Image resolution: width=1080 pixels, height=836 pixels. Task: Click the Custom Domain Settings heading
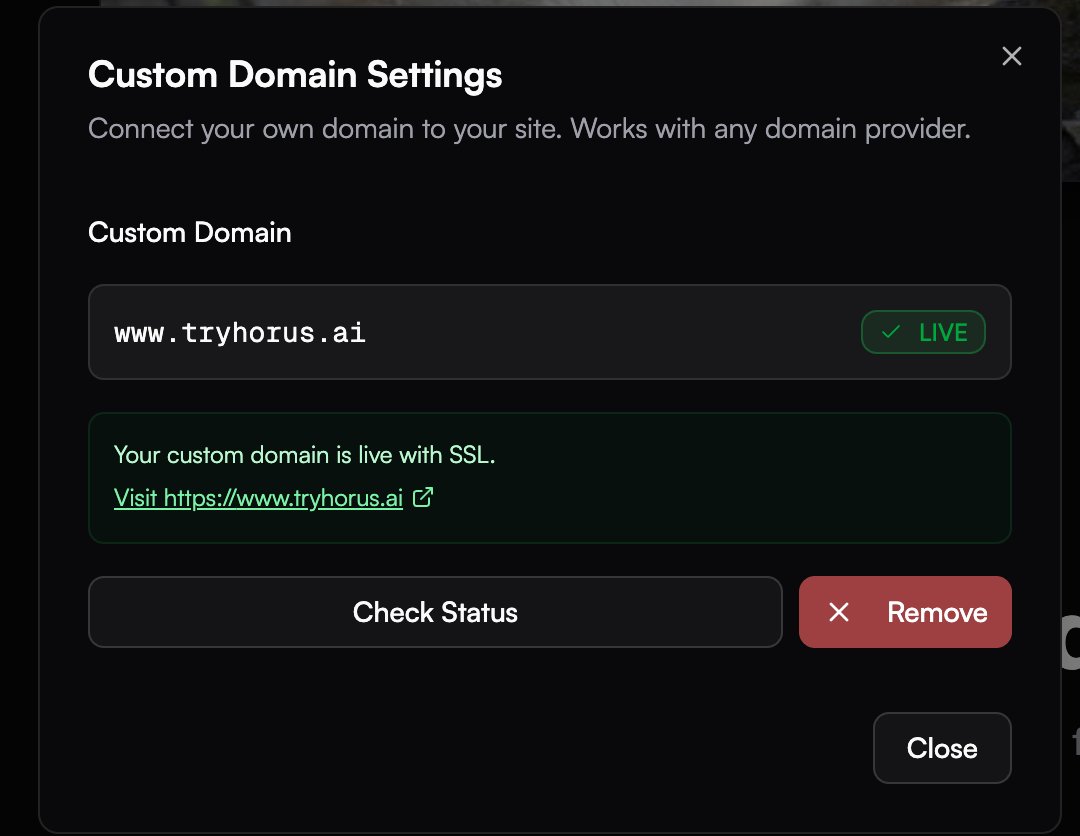tap(295, 74)
